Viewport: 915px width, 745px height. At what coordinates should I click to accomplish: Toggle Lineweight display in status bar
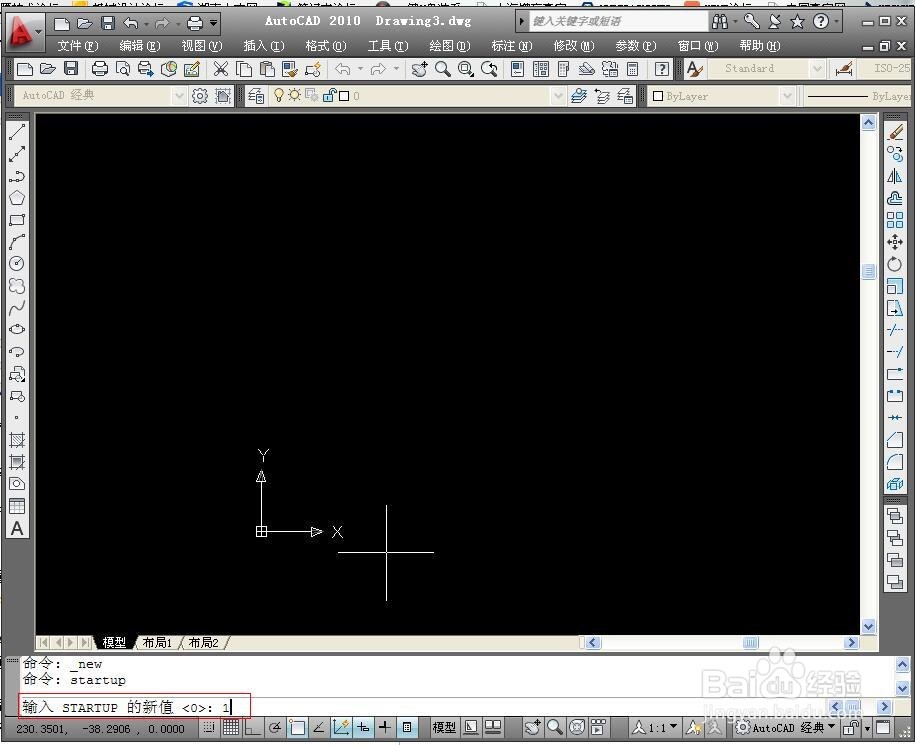385,727
